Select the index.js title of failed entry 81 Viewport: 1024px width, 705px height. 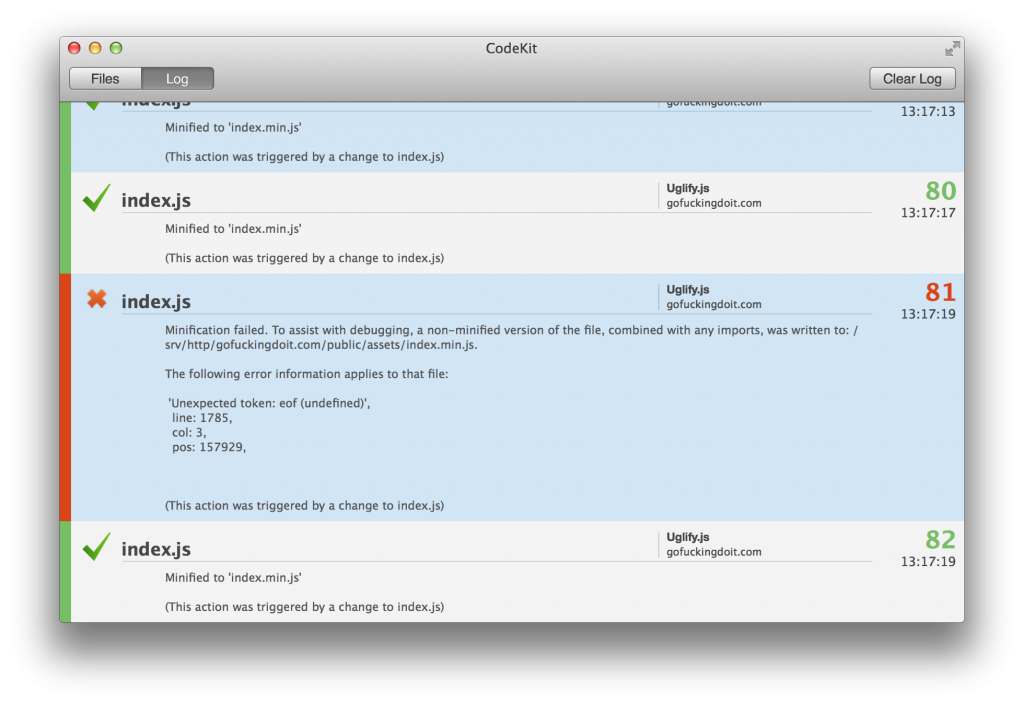click(x=156, y=302)
